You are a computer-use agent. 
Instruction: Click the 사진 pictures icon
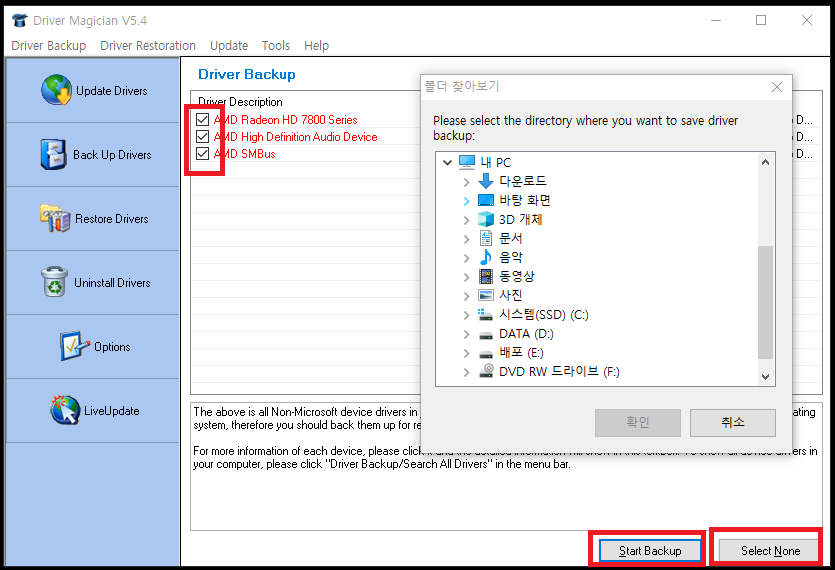pyautogui.click(x=486, y=295)
